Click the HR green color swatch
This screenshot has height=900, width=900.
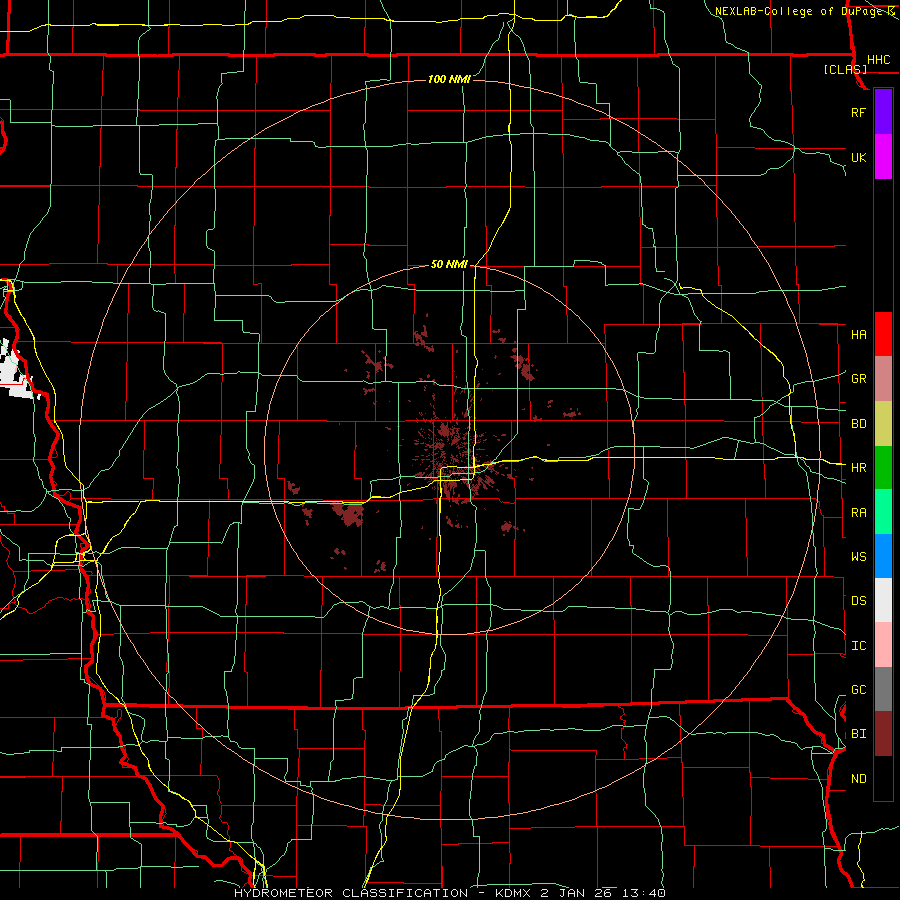coord(883,467)
